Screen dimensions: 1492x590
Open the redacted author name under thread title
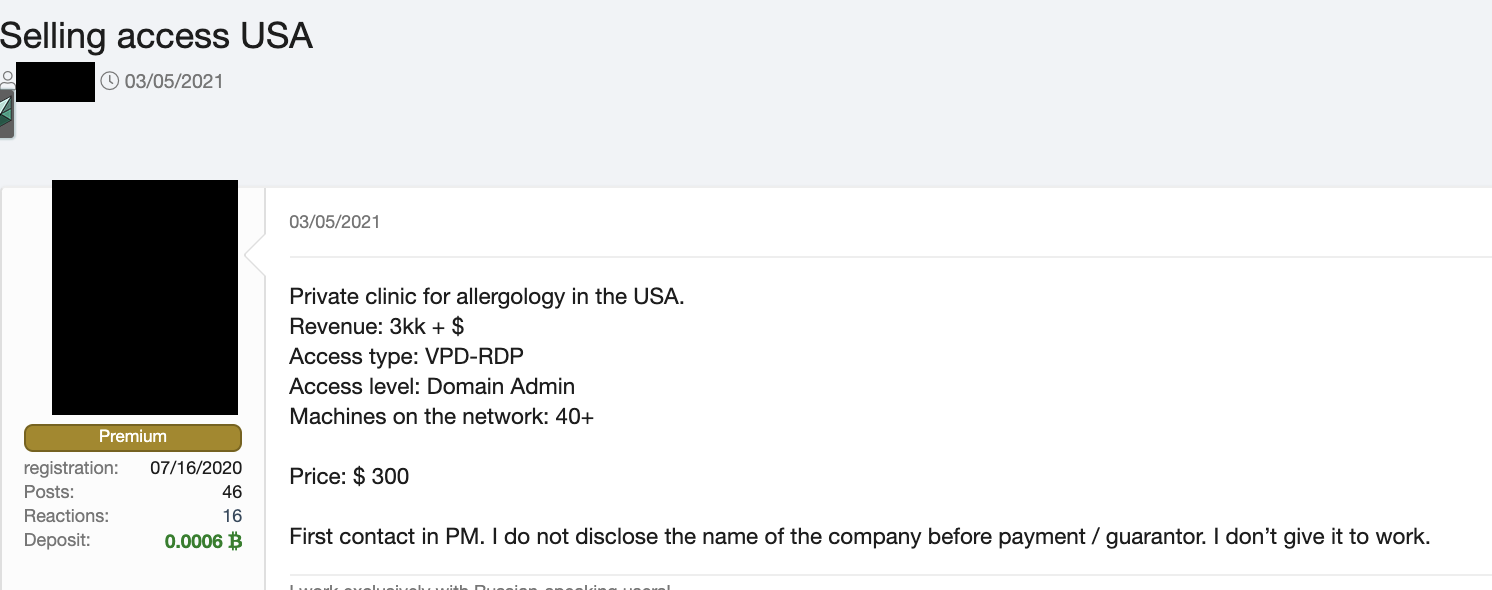56,82
